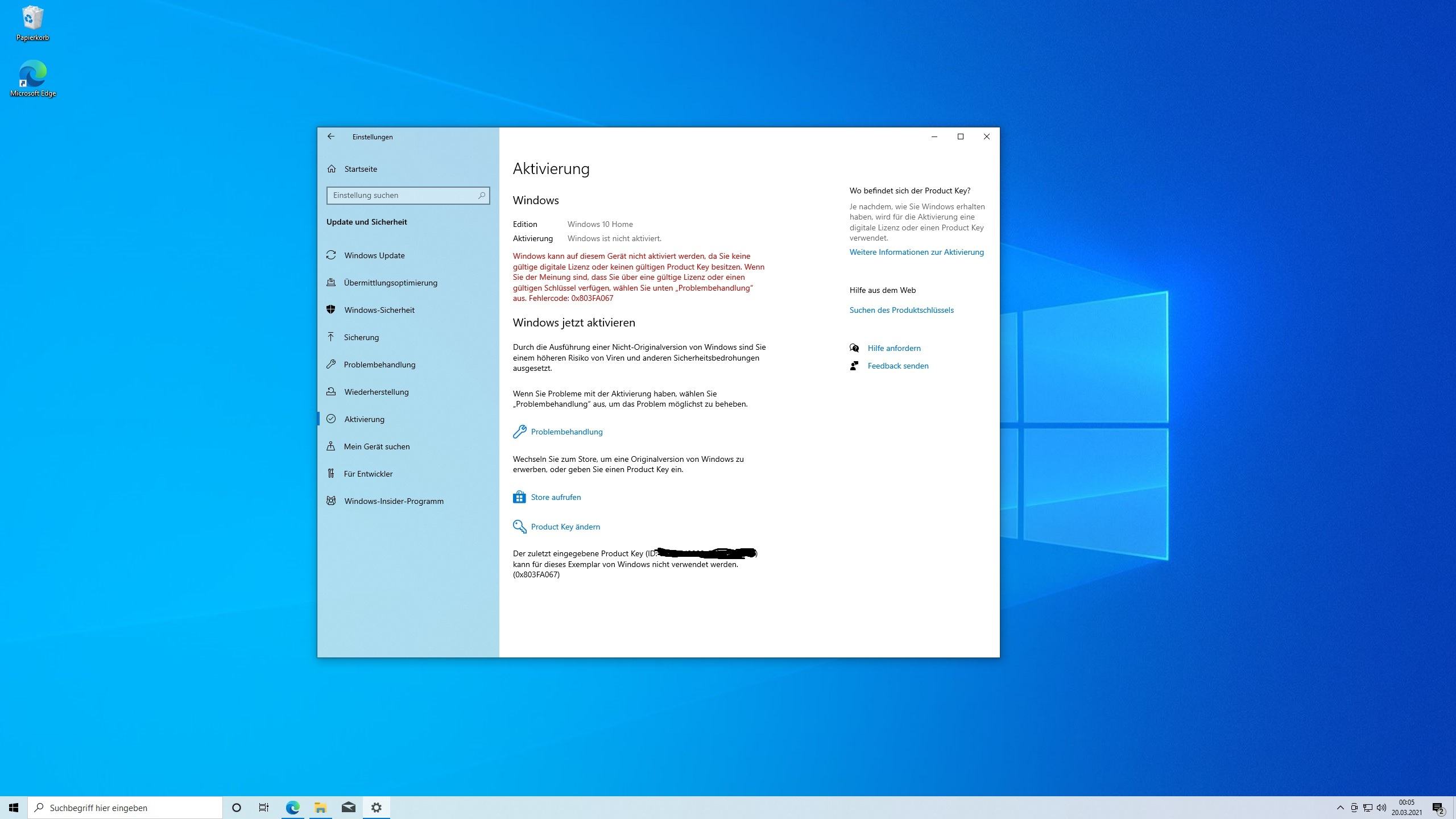
Task: Open the Windows Start menu
Action: [14, 808]
